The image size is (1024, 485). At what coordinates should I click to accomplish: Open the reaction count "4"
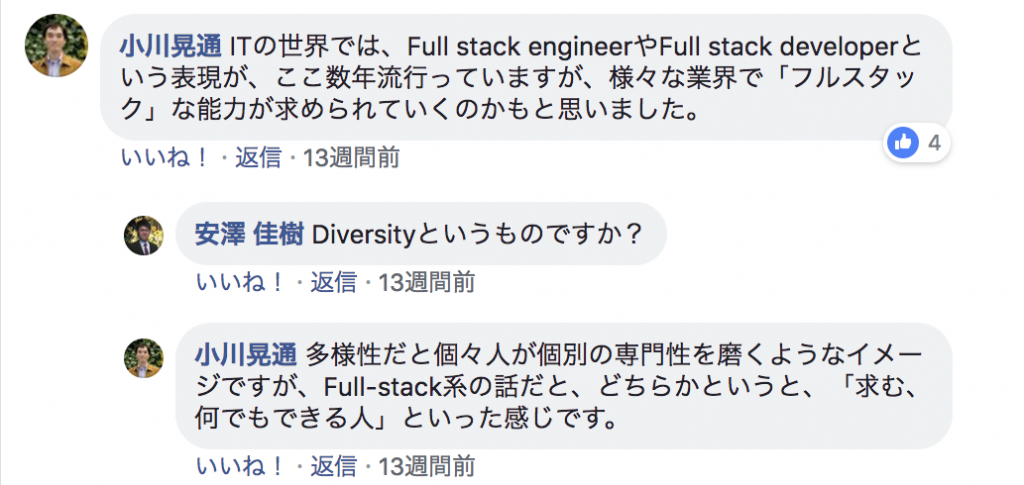[934, 143]
